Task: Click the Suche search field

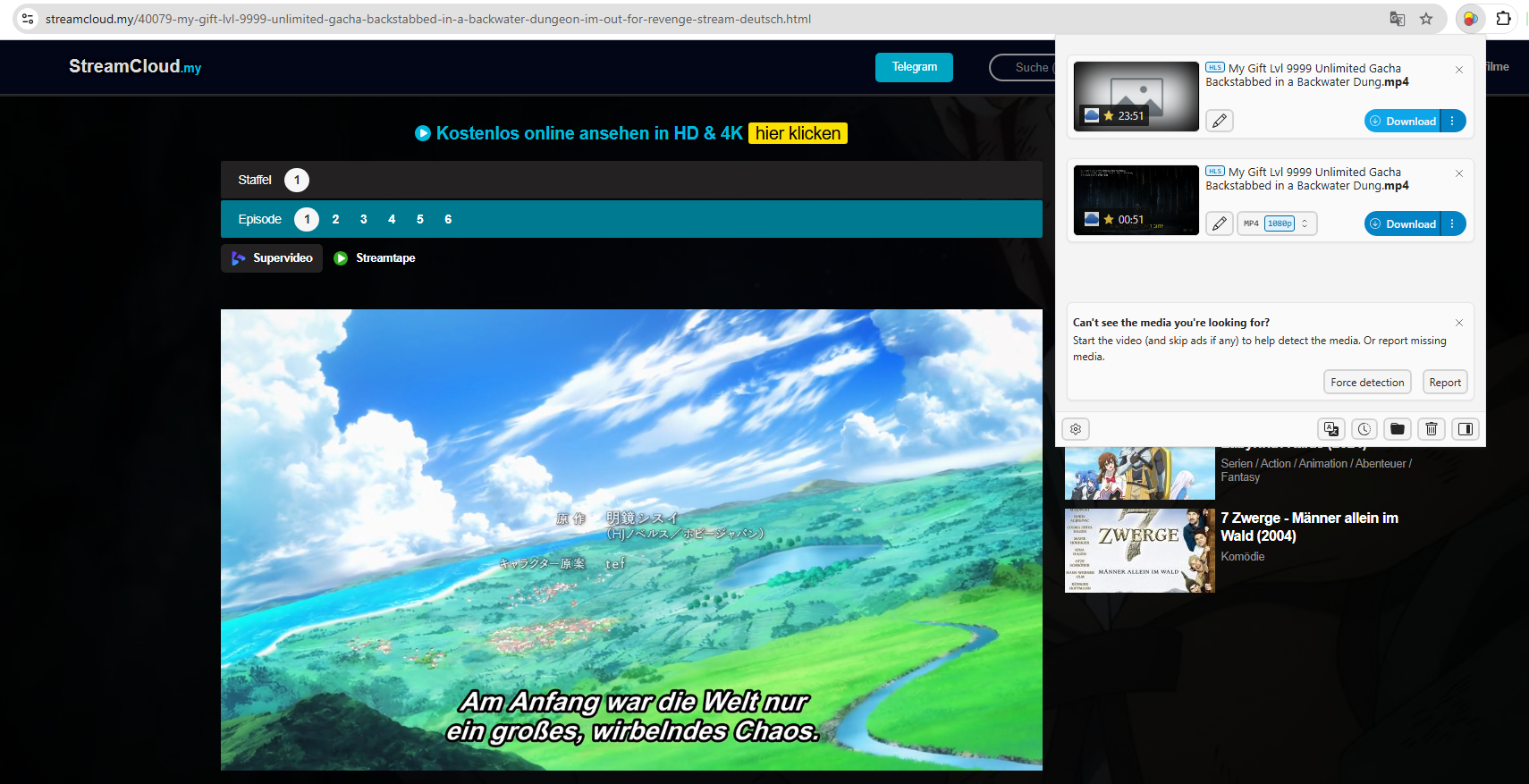Action: [x=1023, y=67]
